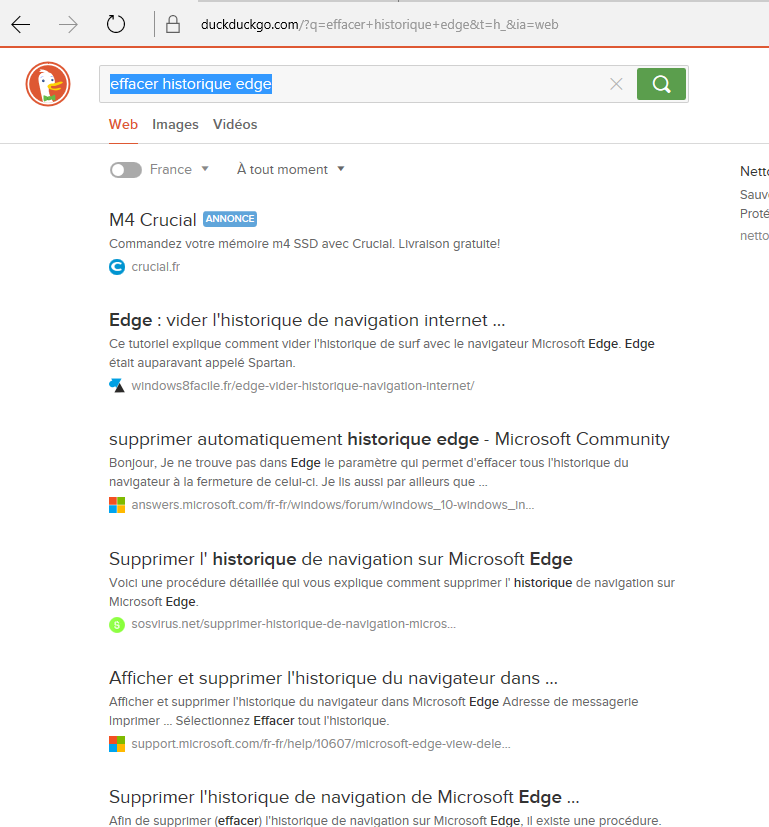Switch to the Vidéos tab
Viewport: 769px width, 827px height.
[235, 124]
